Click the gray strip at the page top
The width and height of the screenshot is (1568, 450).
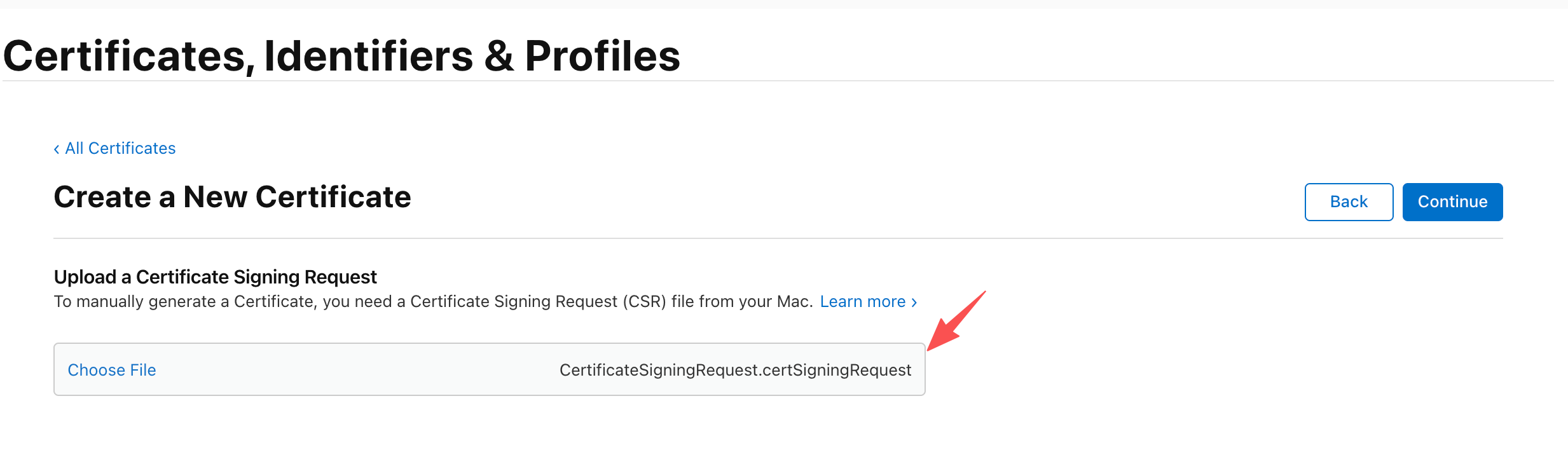(x=784, y=4)
